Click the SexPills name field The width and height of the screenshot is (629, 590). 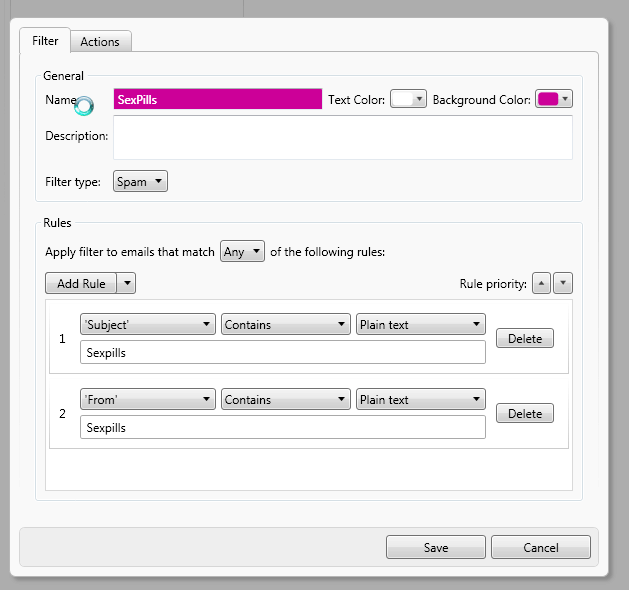point(218,99)
